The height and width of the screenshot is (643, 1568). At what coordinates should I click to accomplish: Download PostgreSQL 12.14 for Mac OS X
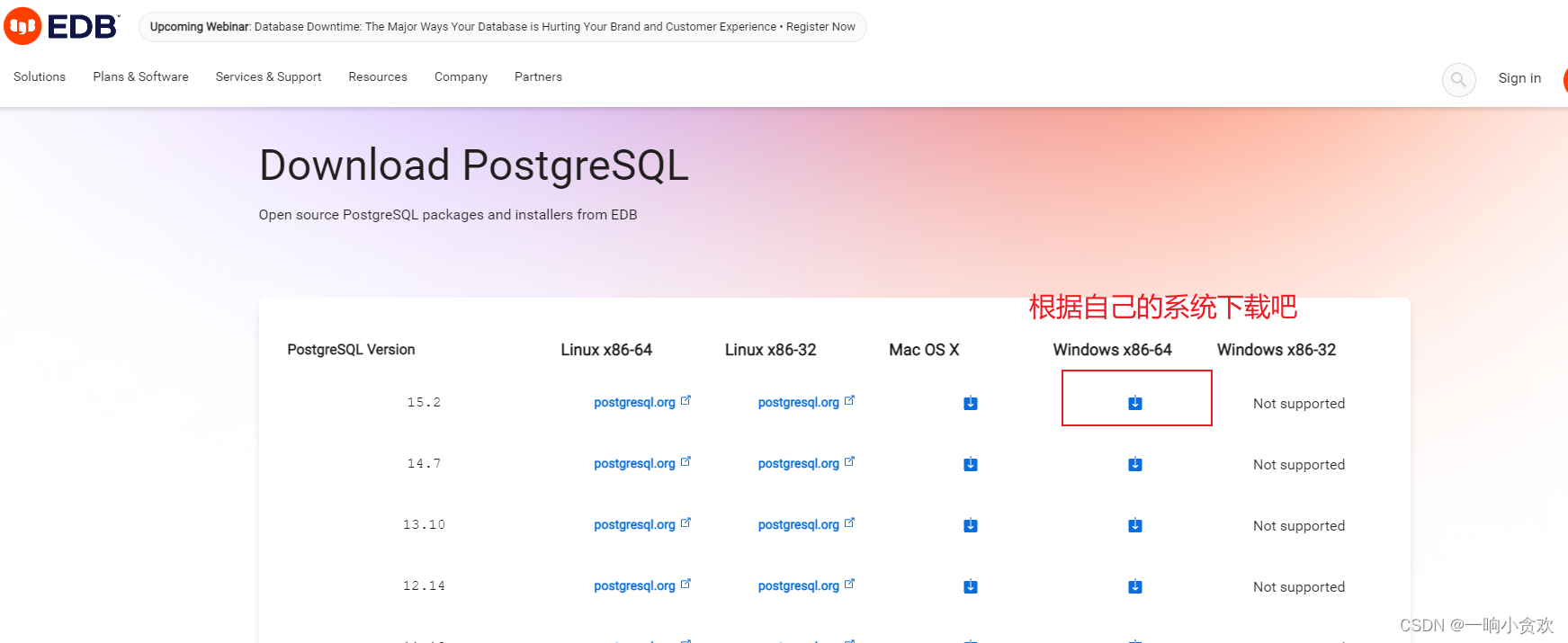click(x=971, y=586)
